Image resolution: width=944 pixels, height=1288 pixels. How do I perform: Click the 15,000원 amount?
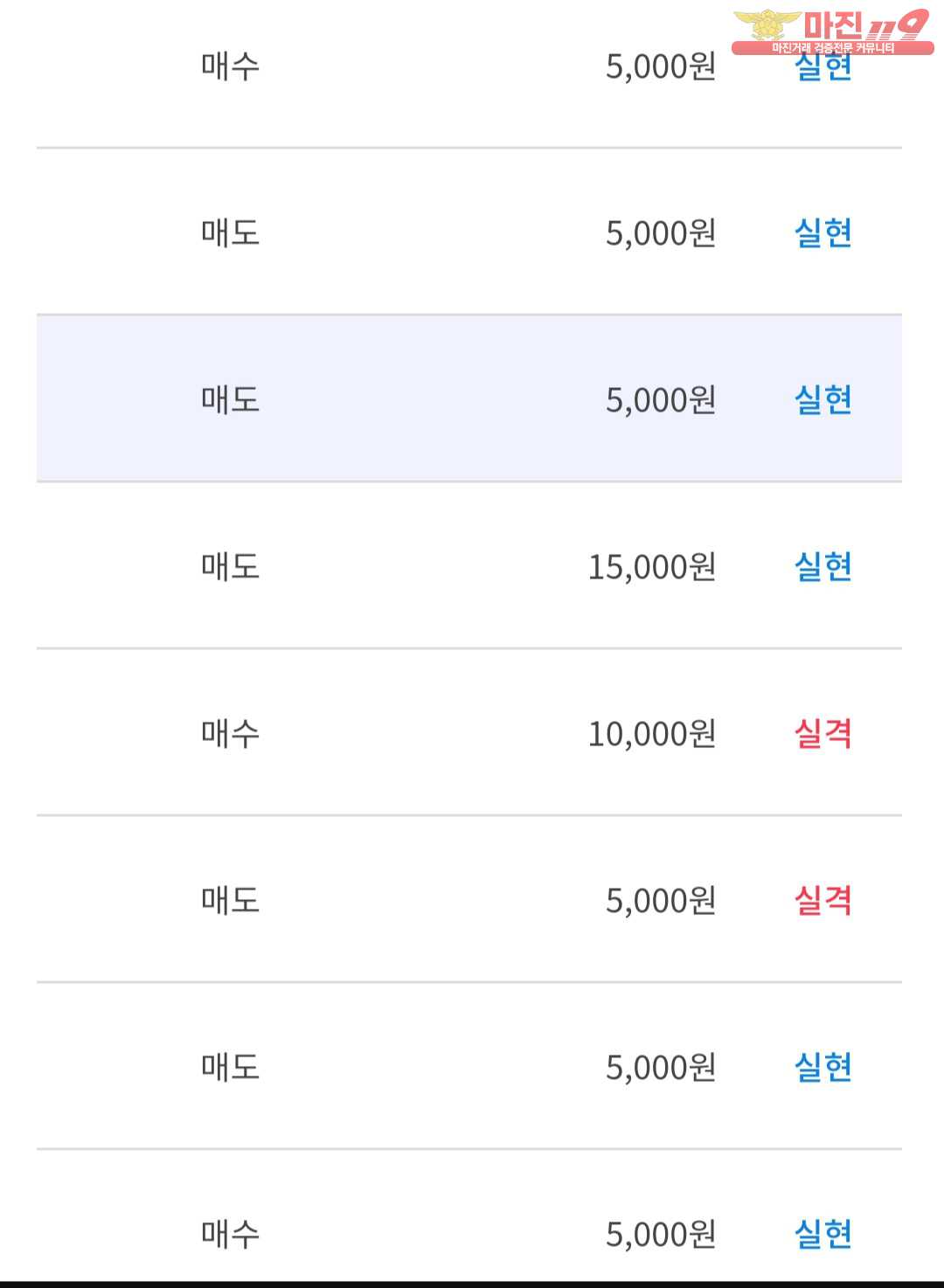[652, 567]
